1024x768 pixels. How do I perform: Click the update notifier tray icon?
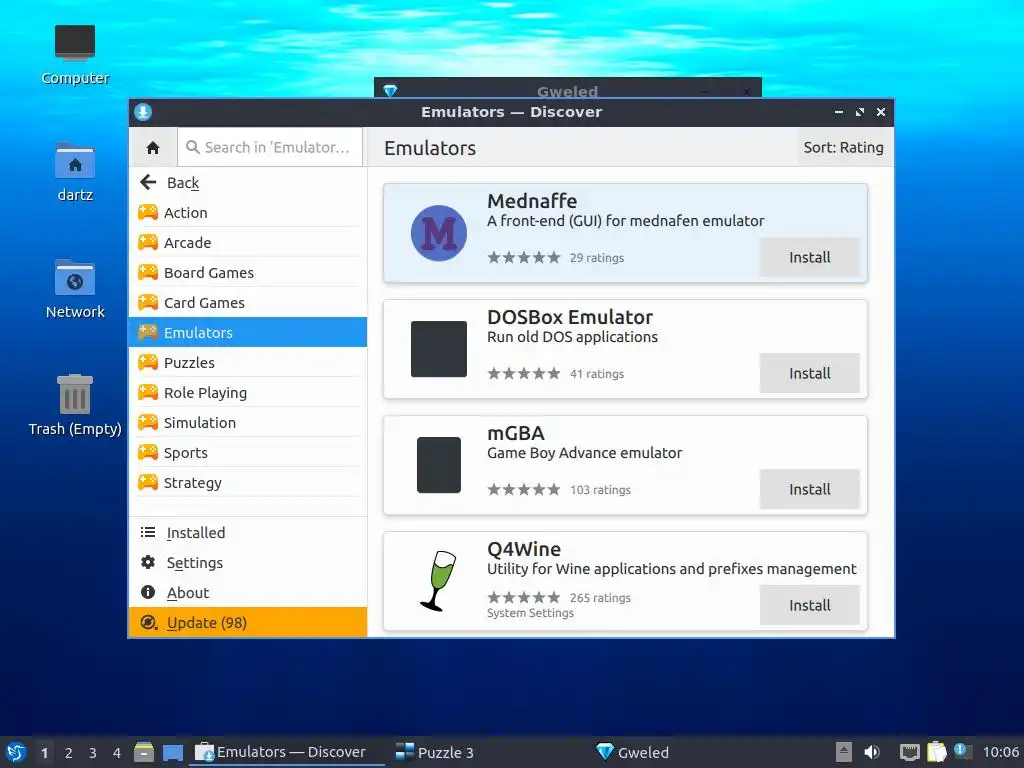pos(961,750)
